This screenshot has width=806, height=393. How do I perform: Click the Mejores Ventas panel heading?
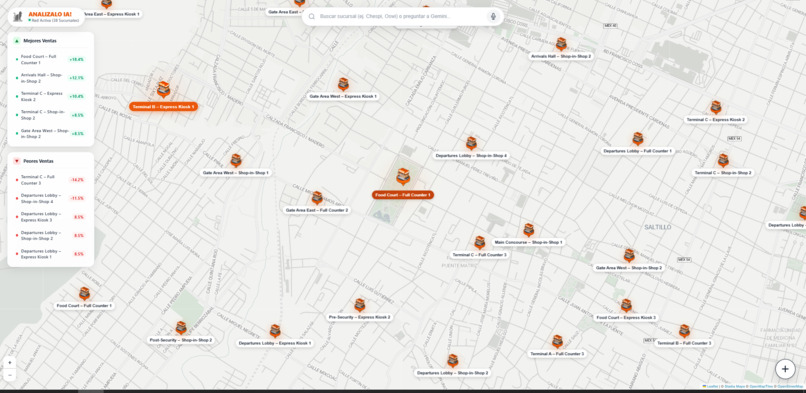point(40,41)
